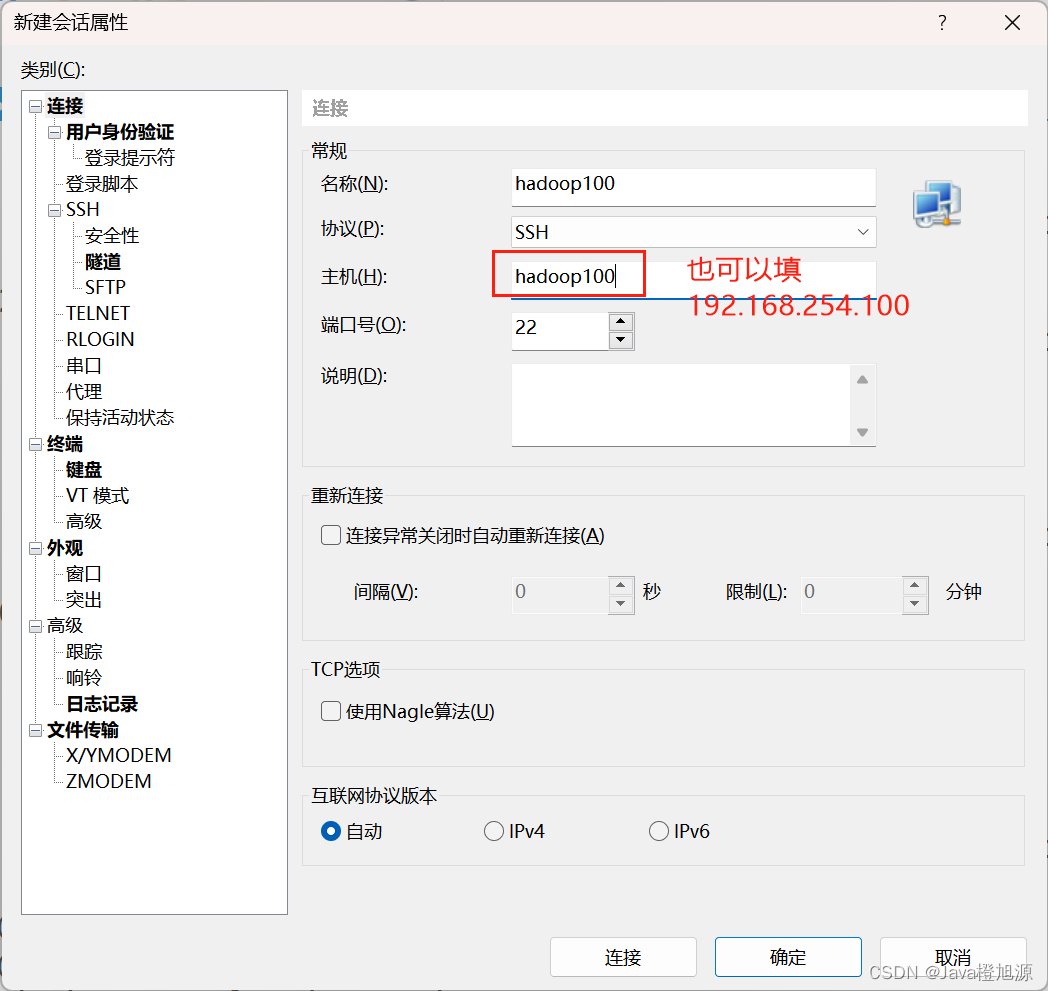Screen dimensions: 1048x991
Task: Collapse the 外观 tree node
Action: (x=35, y=548)
